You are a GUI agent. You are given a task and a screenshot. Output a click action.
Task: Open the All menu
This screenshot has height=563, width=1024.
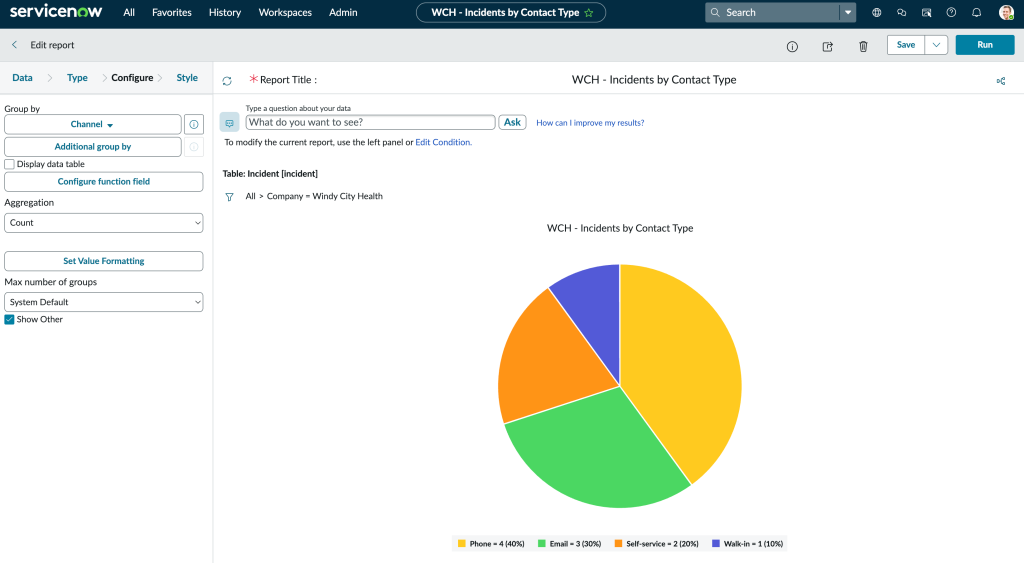click(x=129, y=12)
